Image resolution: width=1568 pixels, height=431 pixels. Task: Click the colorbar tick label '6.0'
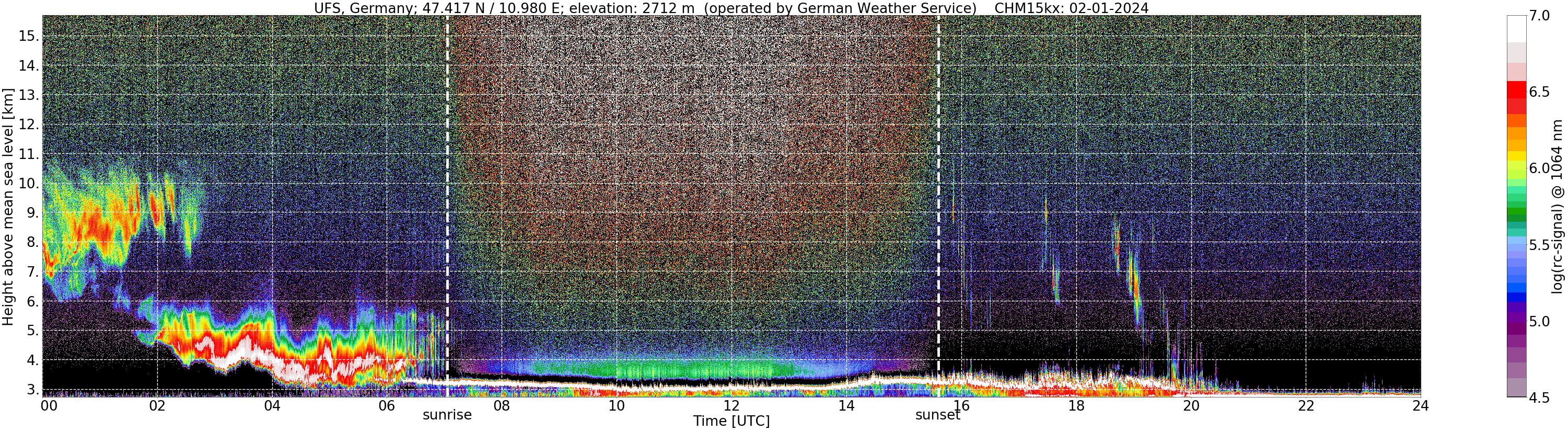pos(1539,168)
